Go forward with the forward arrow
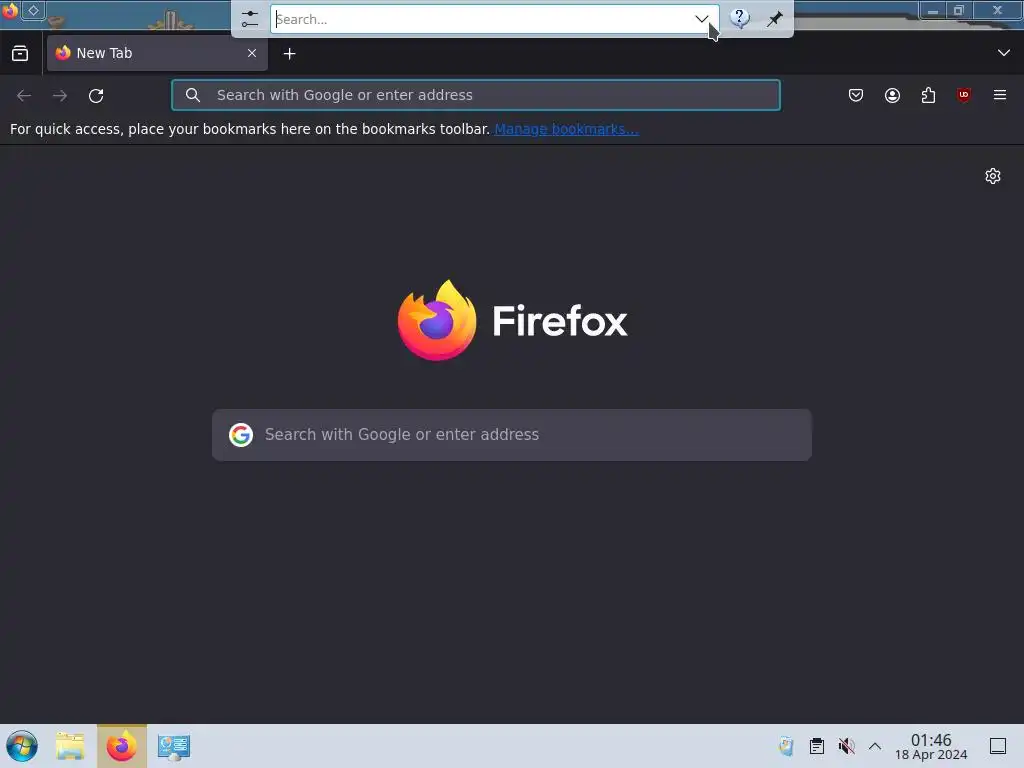This screenshot has width=1024, height=768. (60, 95)
